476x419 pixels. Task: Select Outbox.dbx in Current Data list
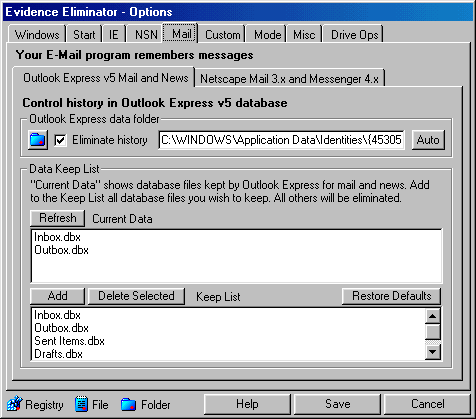pos(61,250)
